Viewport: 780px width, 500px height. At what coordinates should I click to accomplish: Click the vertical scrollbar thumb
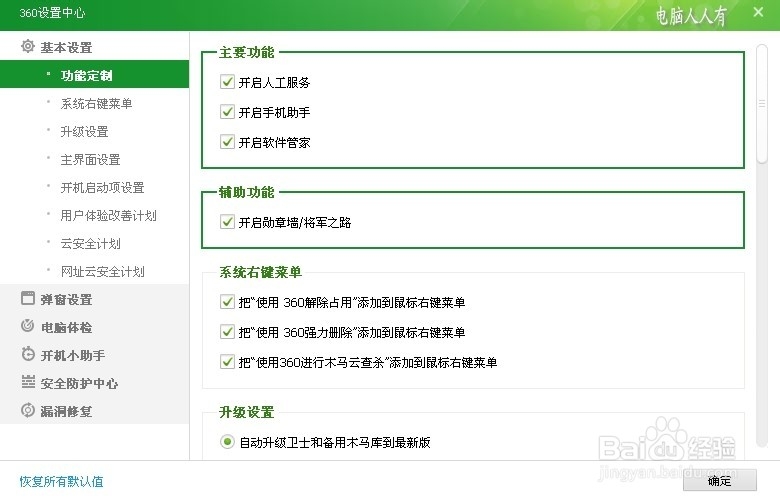761,103
